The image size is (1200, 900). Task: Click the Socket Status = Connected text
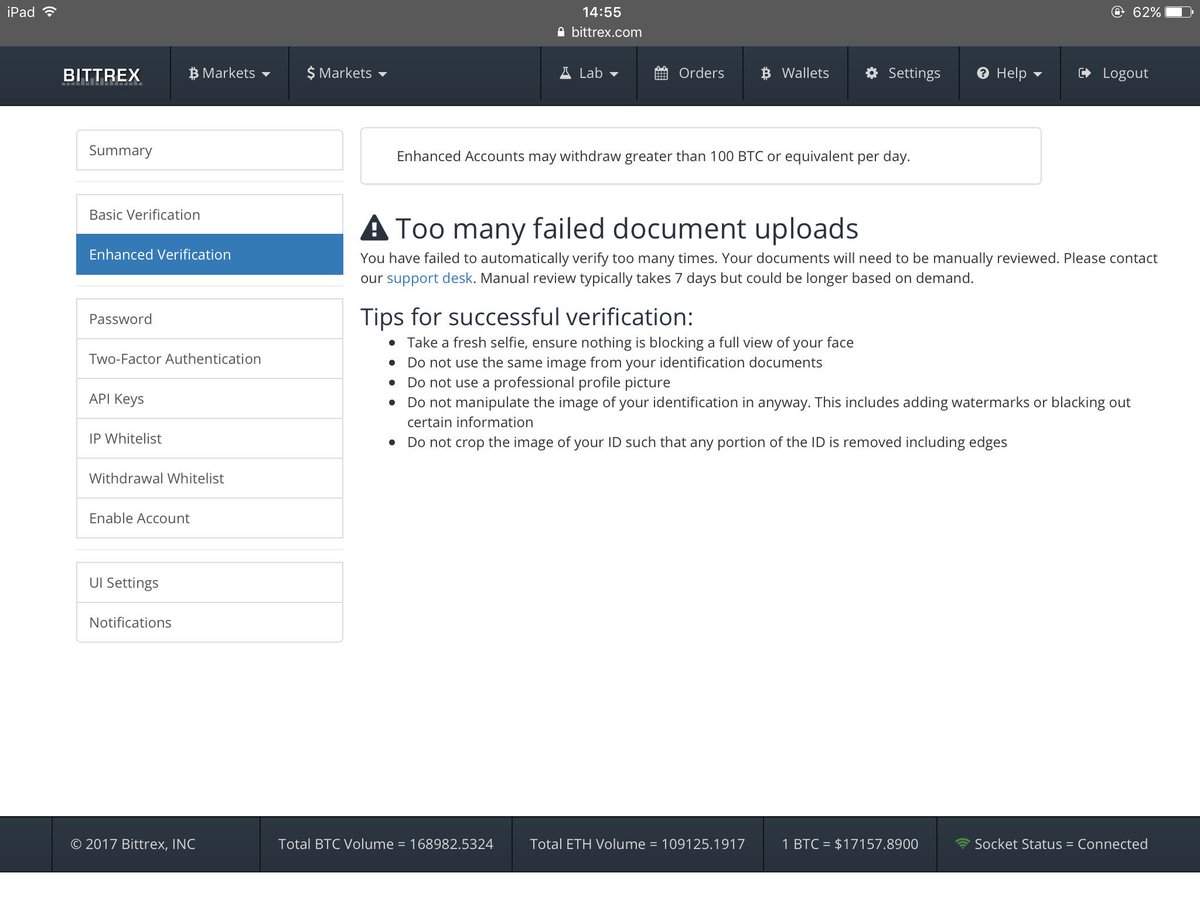[1061, 844]
